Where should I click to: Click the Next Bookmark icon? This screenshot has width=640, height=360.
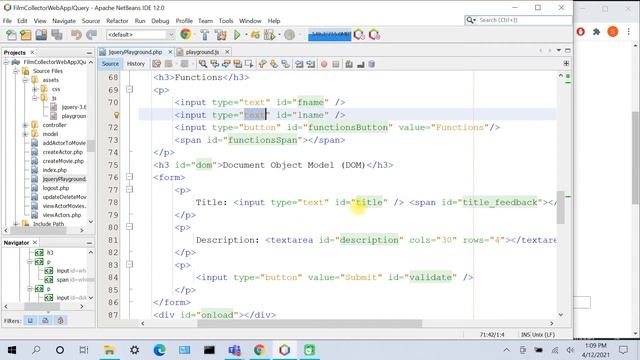274,64
